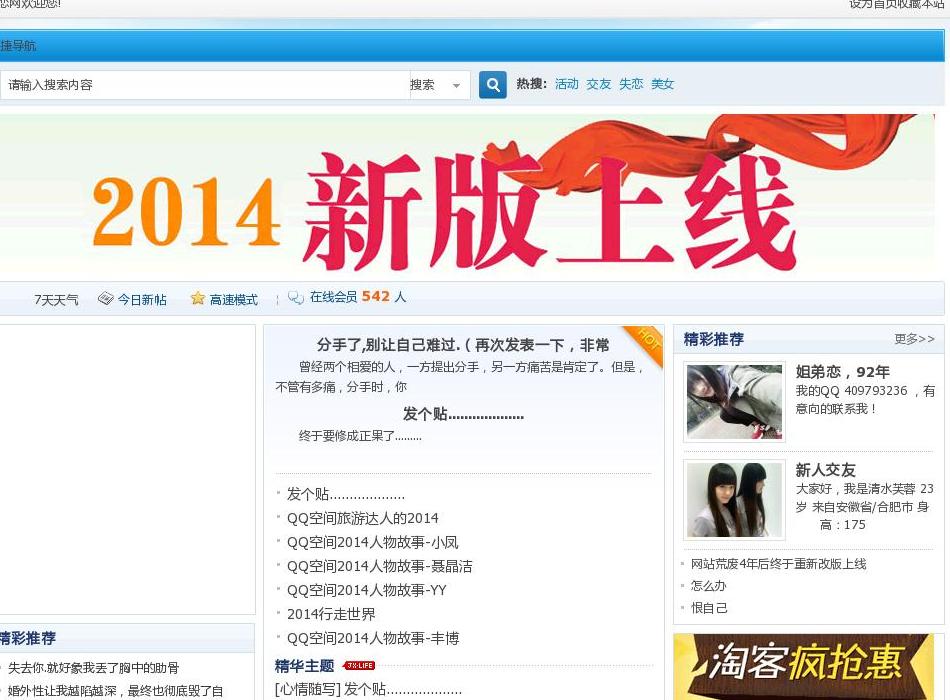Open 新人交友 post title
The height and width of the screenshot is (700, 950).
(x=825, y=470)
